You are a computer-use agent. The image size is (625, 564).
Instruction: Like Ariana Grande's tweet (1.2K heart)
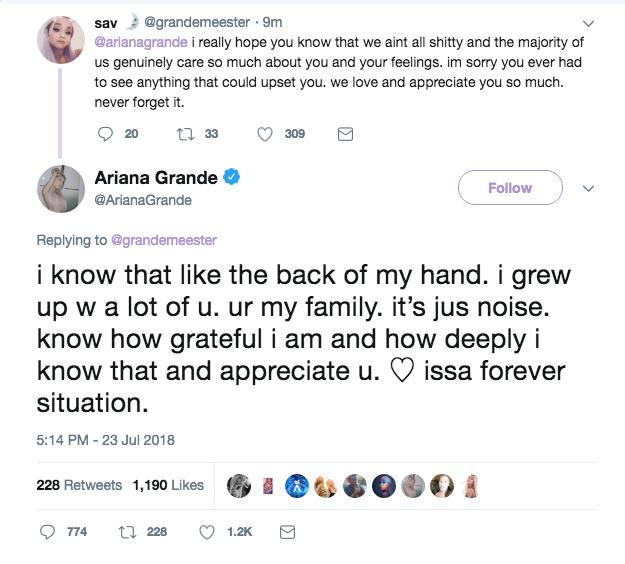coord(207,532)
